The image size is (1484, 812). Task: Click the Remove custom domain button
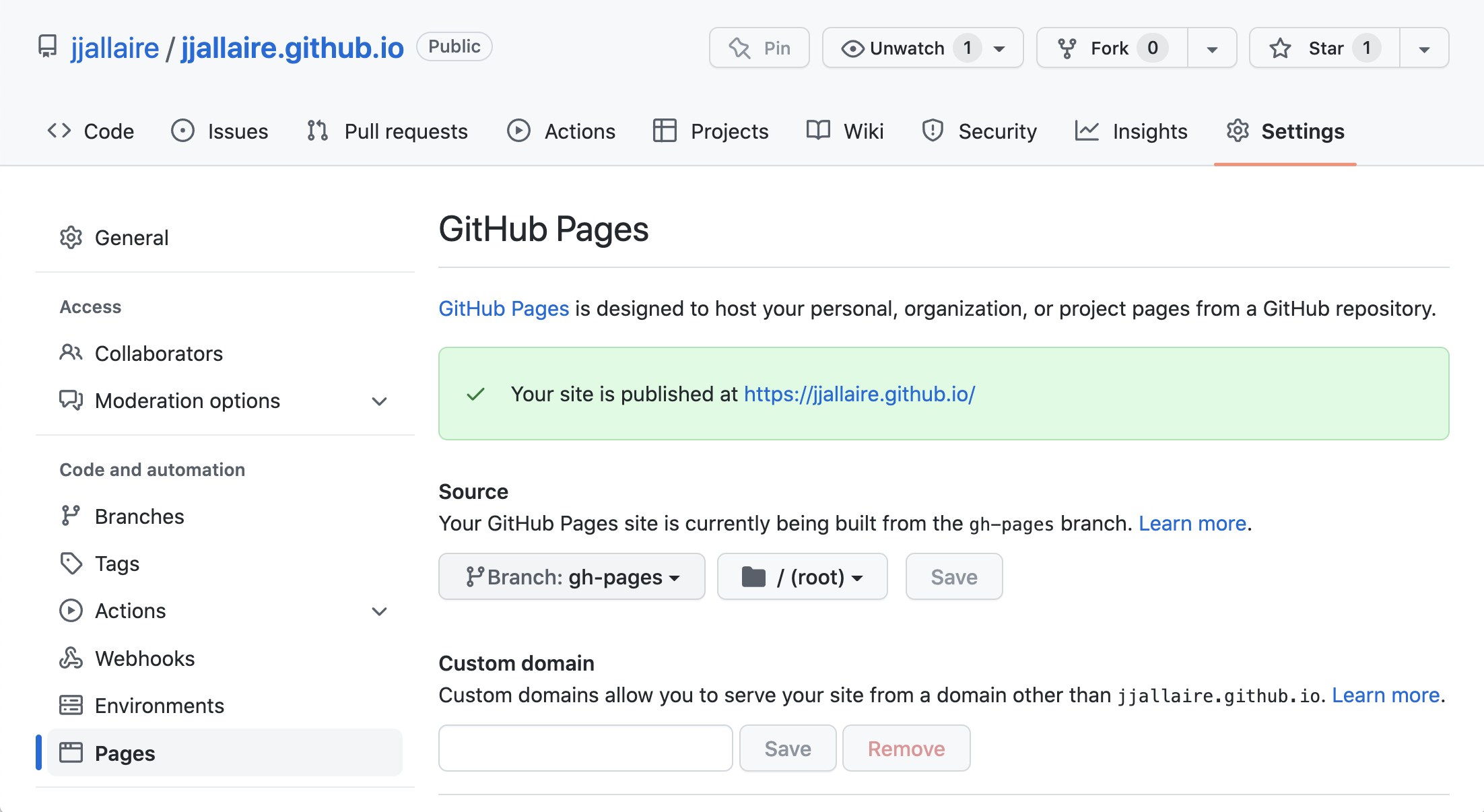[x=906, y=748]
